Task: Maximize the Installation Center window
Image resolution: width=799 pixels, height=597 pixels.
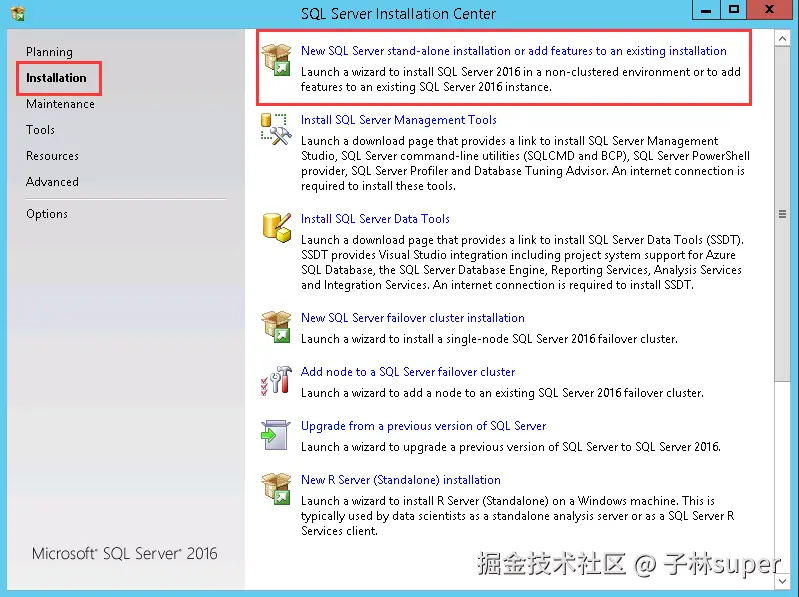Action: tap(734, 10)
